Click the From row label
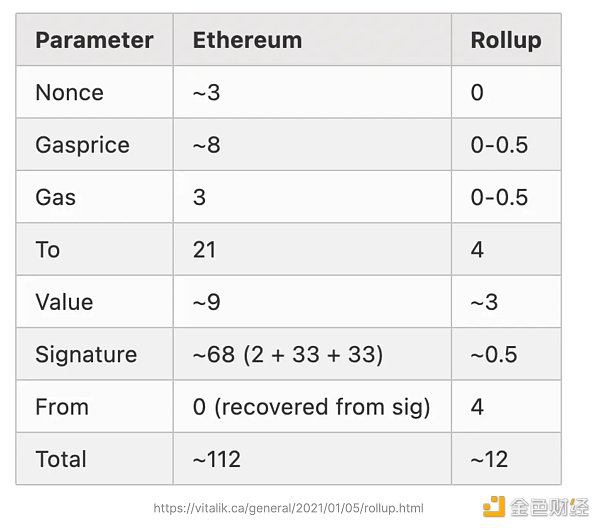Screen dimensions: 600x528 coord(62,407)
